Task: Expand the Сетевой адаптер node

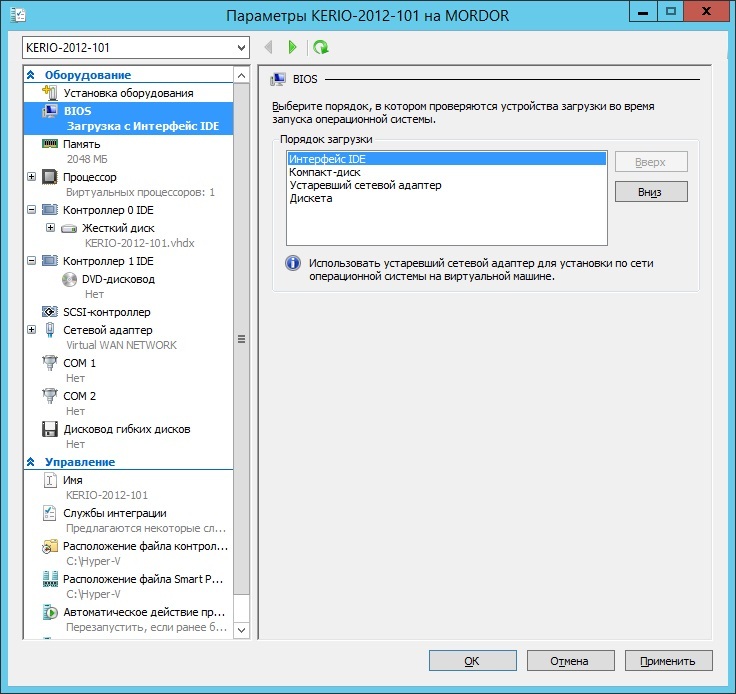Action: (32, 330)
